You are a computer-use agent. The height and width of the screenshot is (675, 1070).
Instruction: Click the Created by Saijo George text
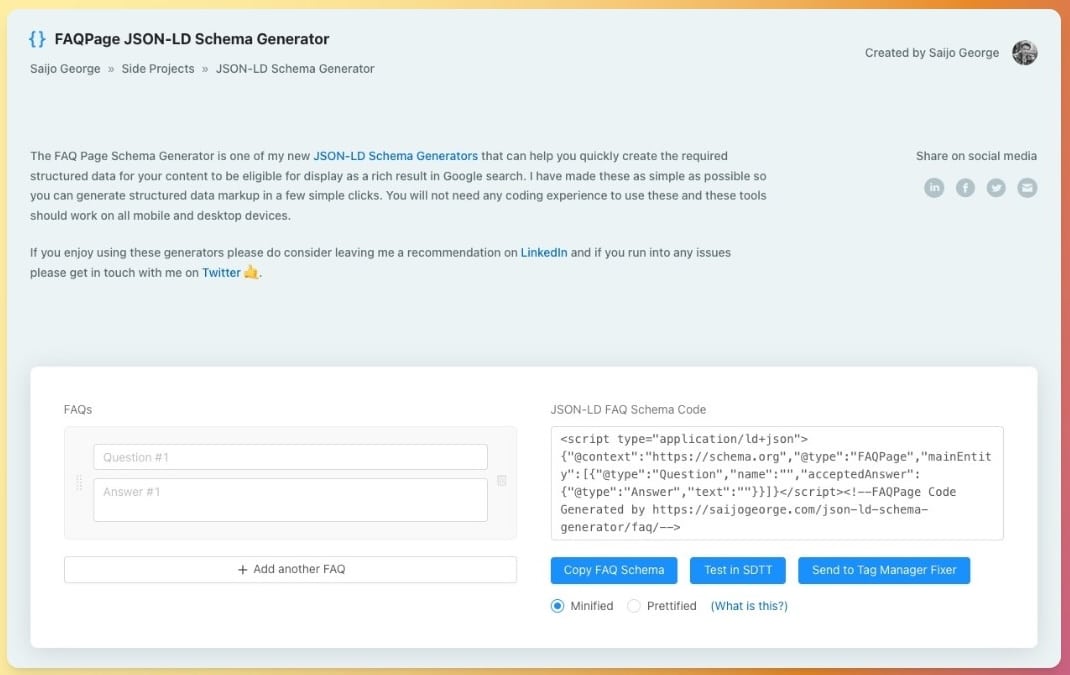pos(931,53)
